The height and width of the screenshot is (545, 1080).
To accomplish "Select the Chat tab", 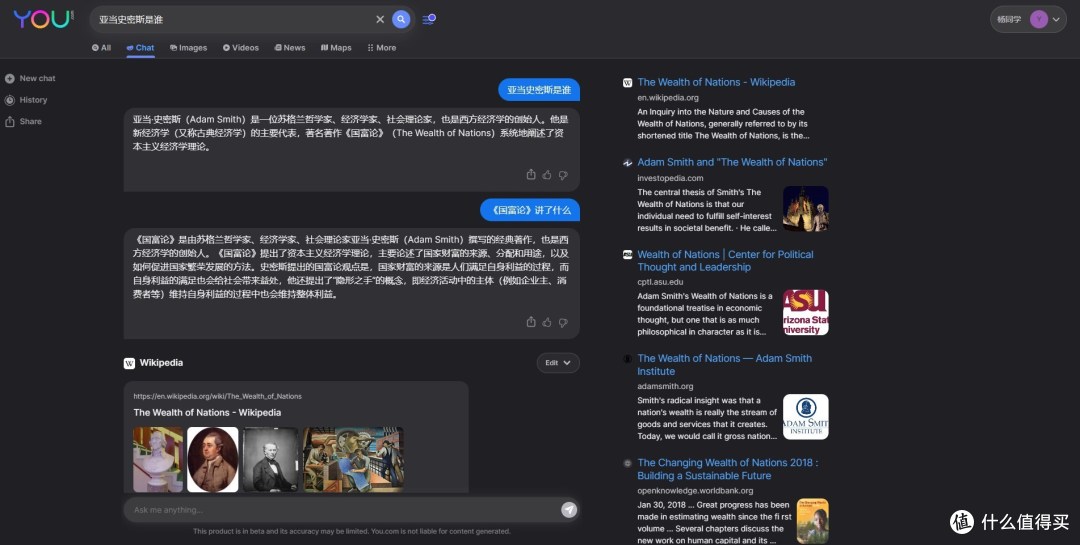I will (x=141, y=48).
